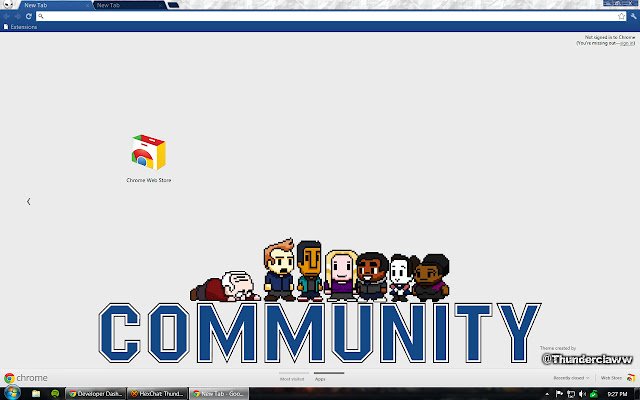Click inside the address bar
Screen dimensions: 640x400
[331, 16]
